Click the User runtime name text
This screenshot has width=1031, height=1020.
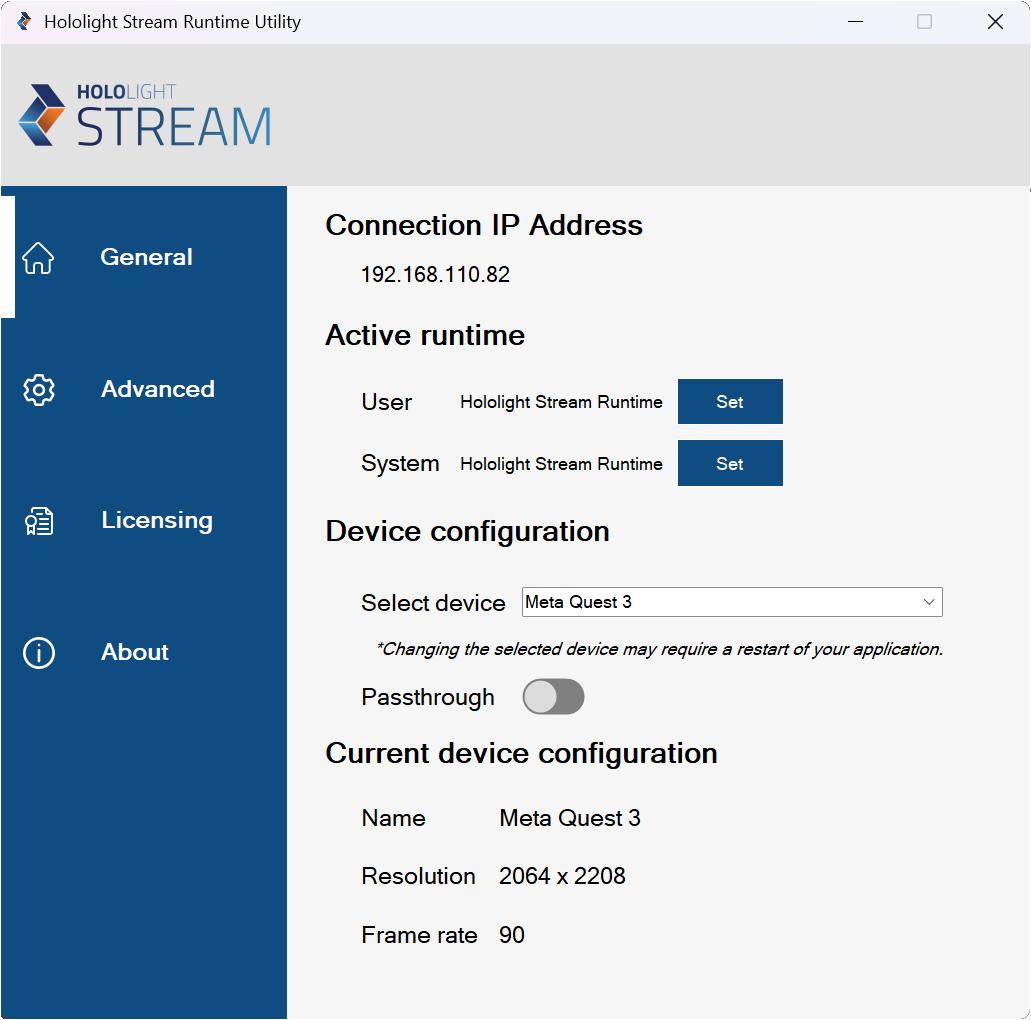[561, 402]
